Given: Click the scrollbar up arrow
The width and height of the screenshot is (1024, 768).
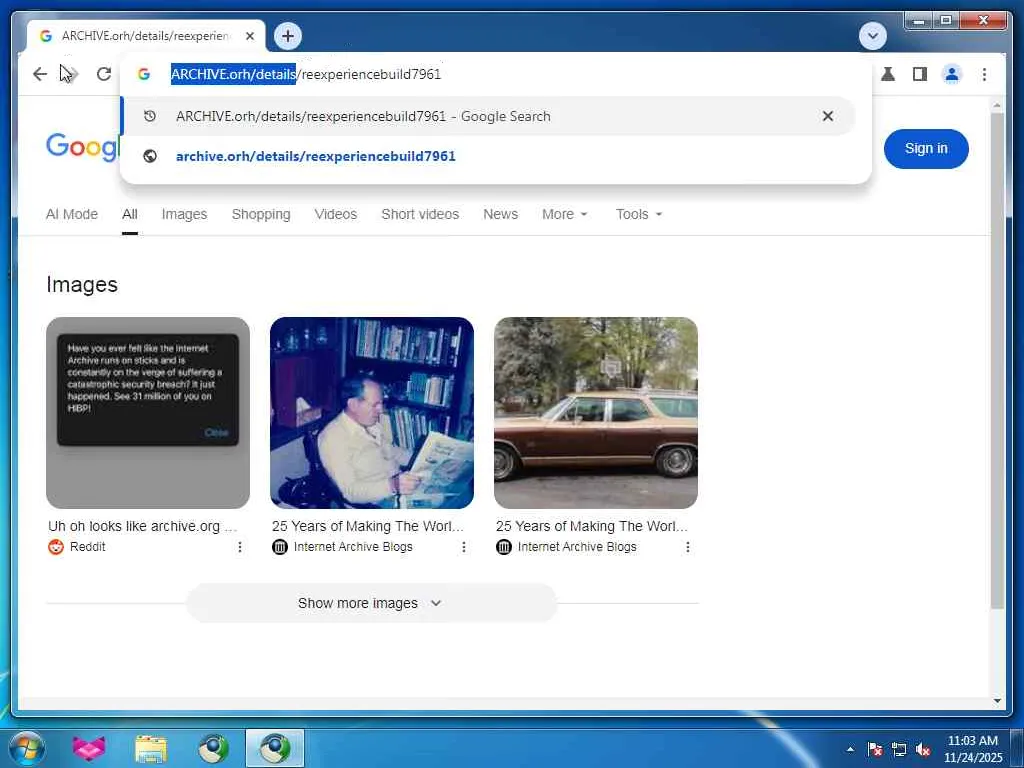Looking at the screenshot, I should (x=997, y=105).
